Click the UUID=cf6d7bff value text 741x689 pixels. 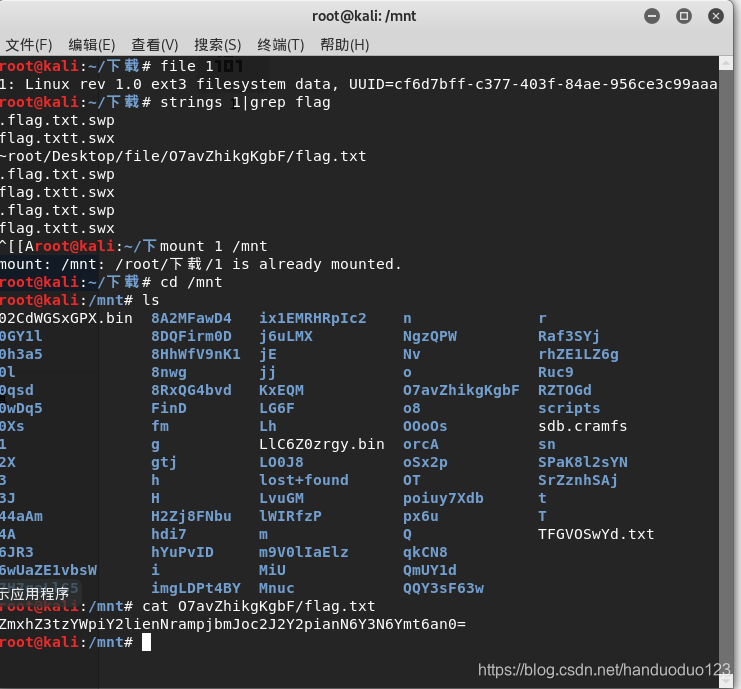click(533, 85)
